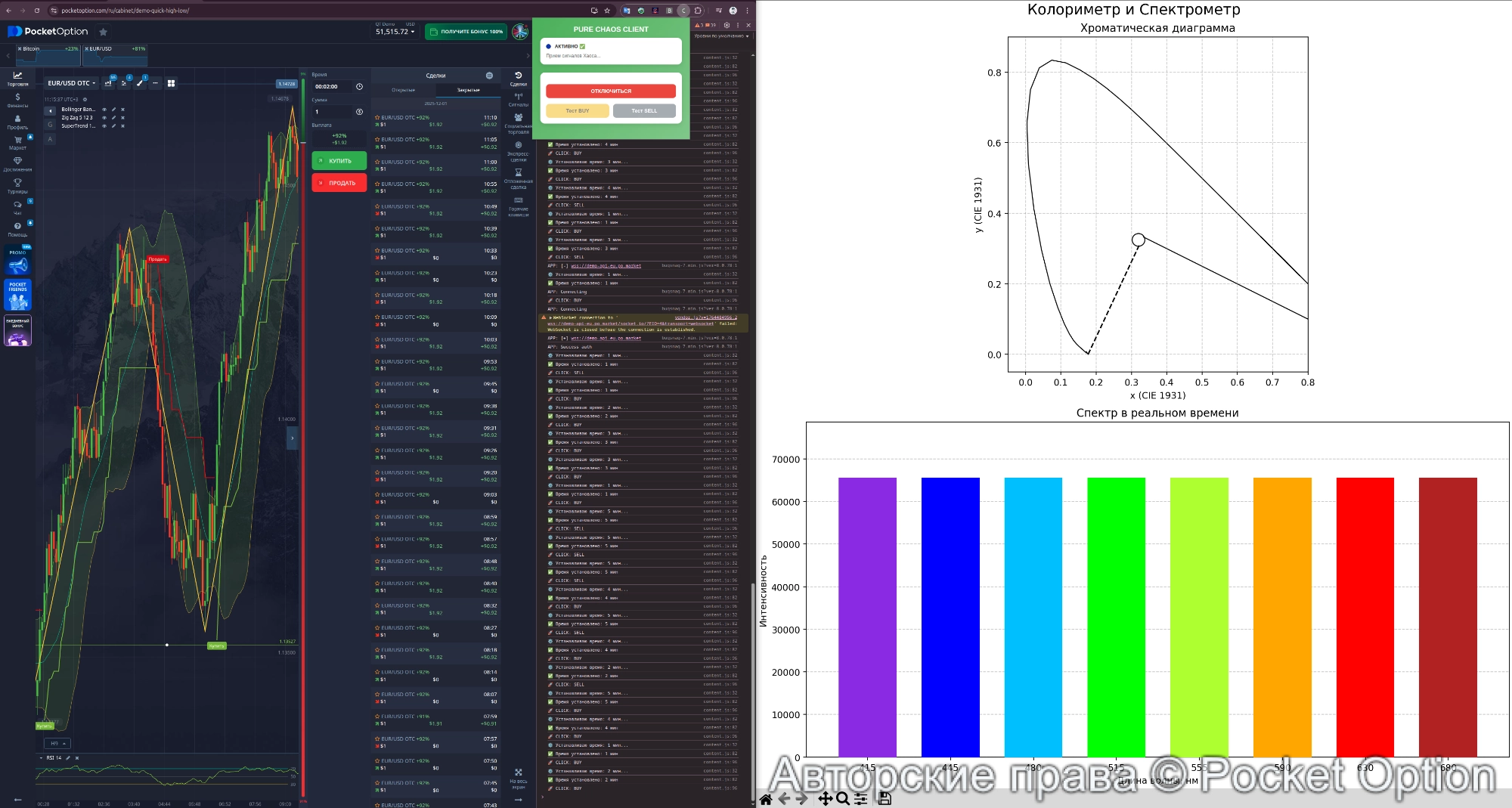Select the Bitcoin chart tab
The image size is (1512, 808).
tap(48, 55)
